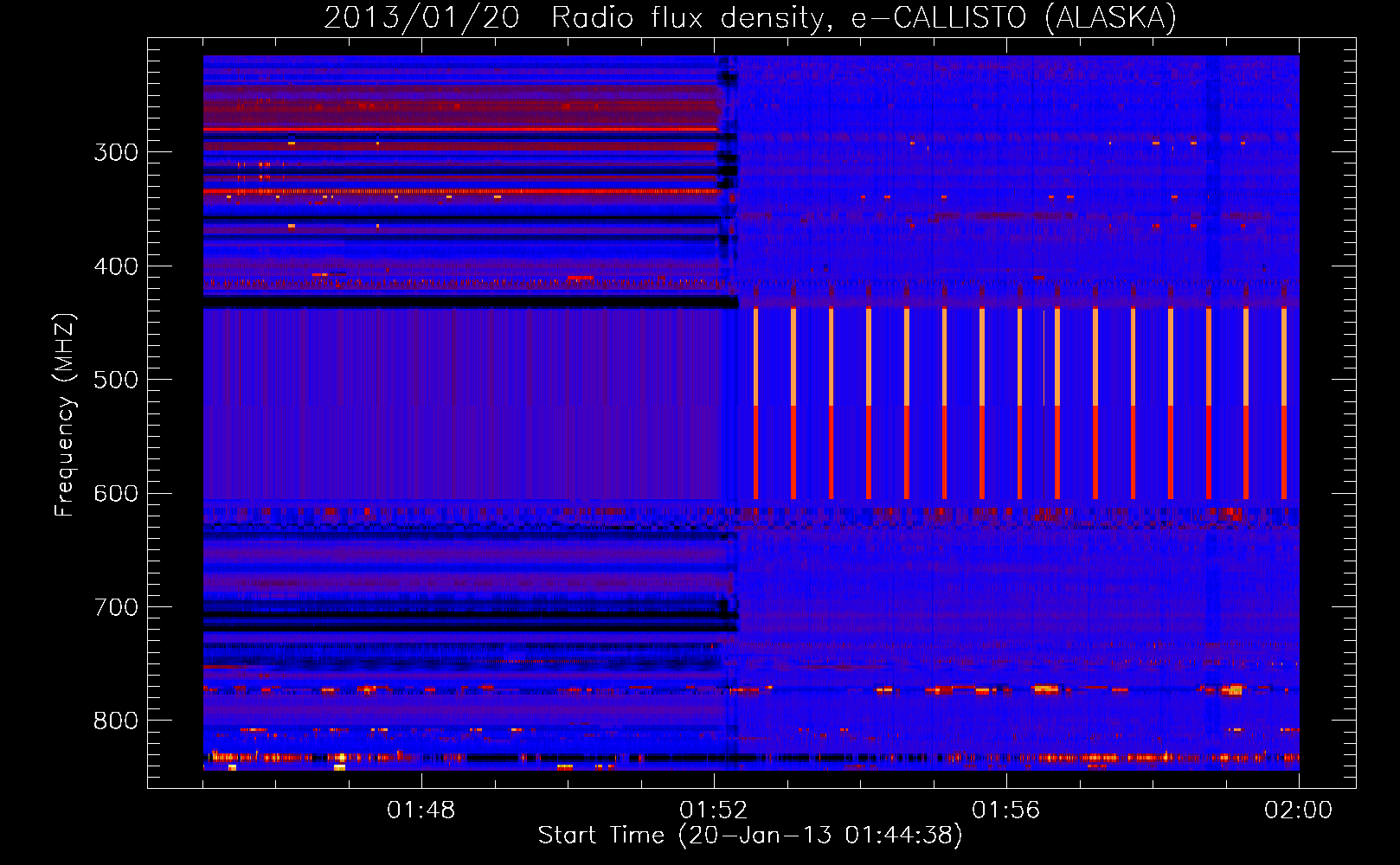Click the 01:52 time tick label
1400x865 pixels.
[x=713, y=811]
